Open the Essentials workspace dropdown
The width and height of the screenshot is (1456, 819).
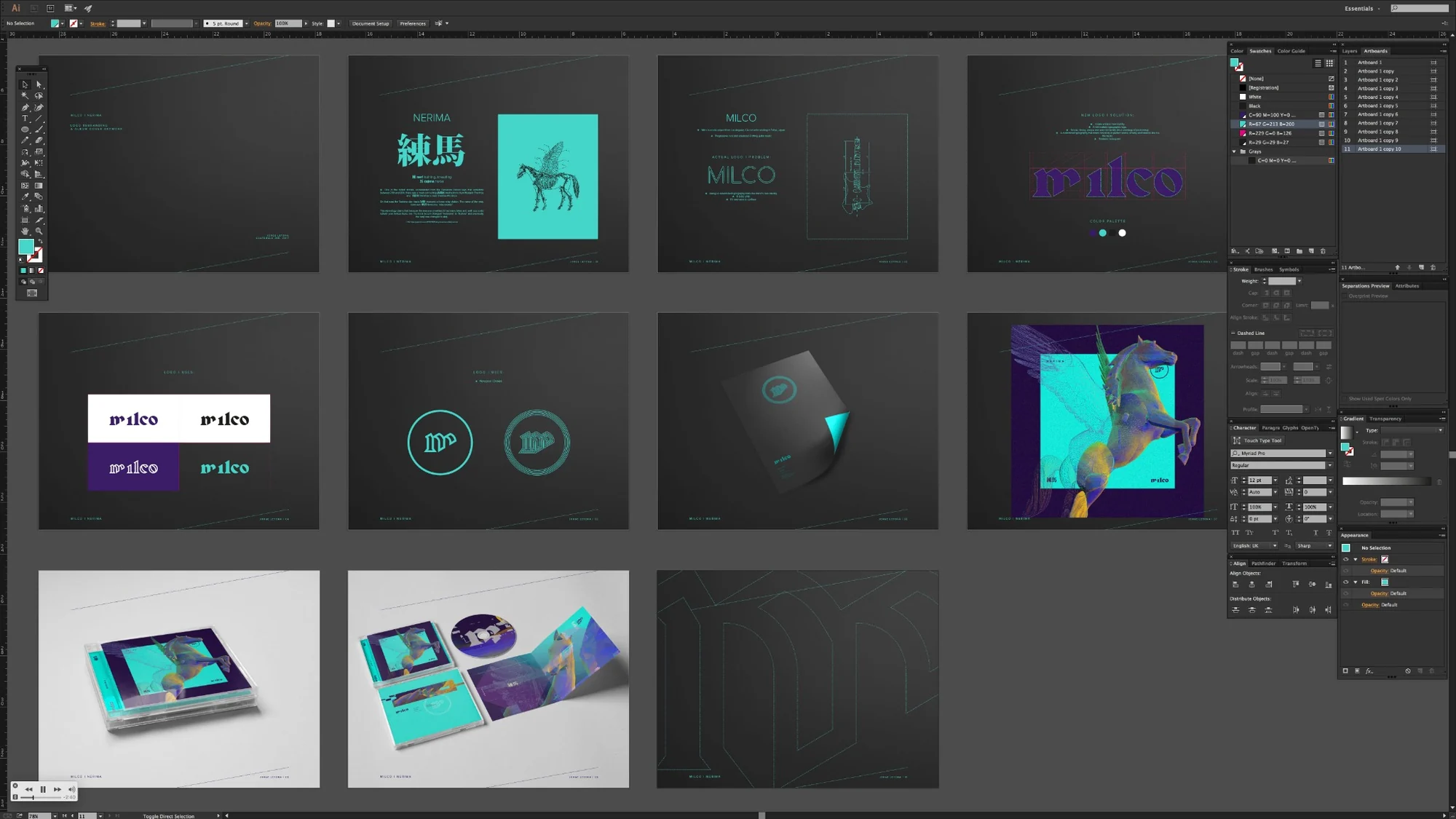(x=1362, y=9)
